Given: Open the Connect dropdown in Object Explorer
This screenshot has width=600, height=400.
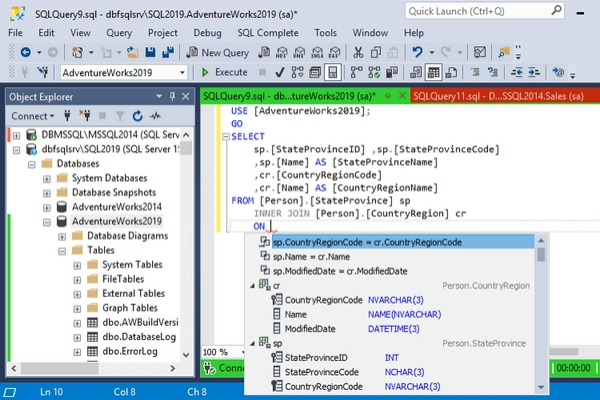Looking at the screenshot, I should (33, 116).
